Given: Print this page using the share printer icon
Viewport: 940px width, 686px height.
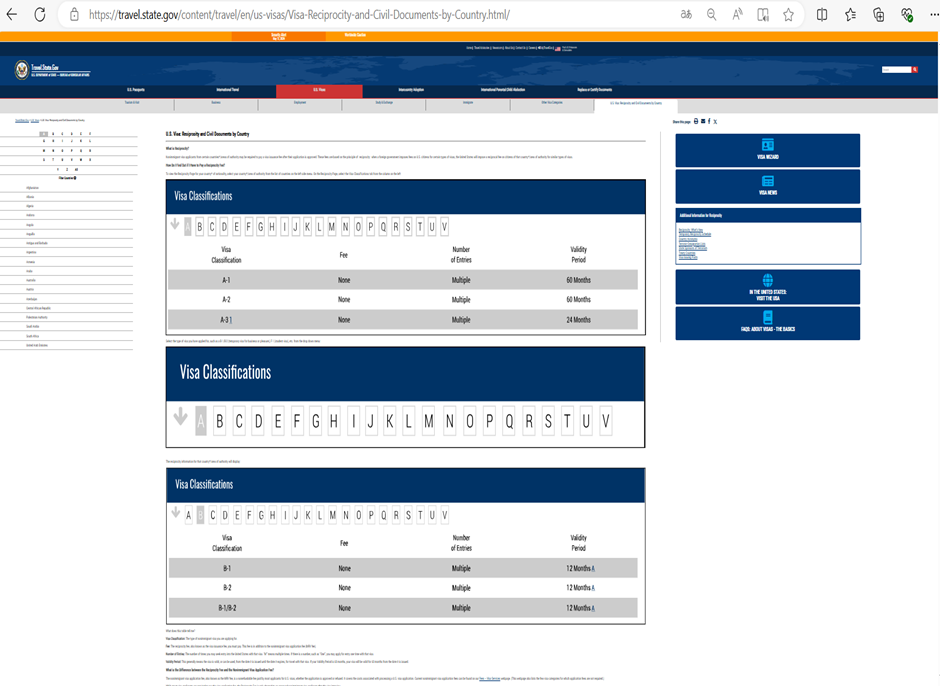Looking at the screenshot, I should (696, 121).
